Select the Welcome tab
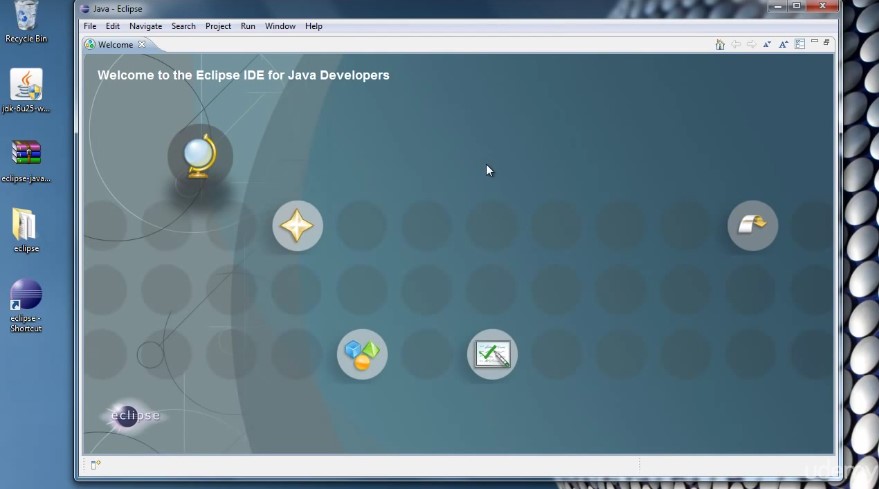Screen dimensions: 879x489 point(114,45)
